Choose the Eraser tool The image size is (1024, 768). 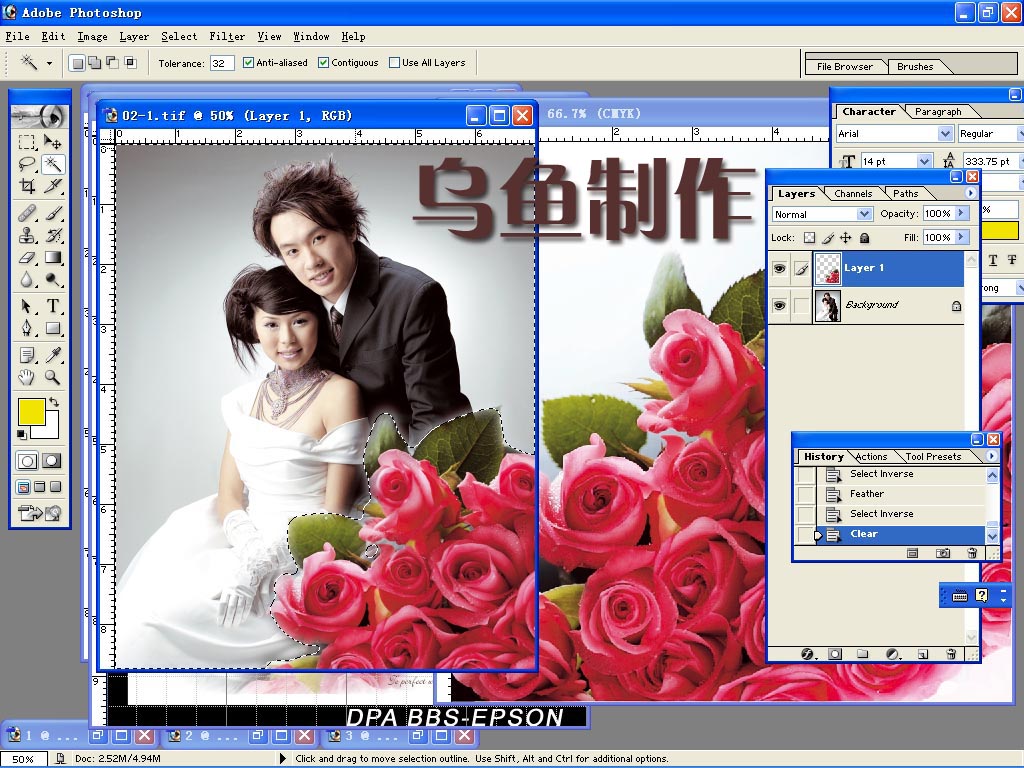point(27,257)
